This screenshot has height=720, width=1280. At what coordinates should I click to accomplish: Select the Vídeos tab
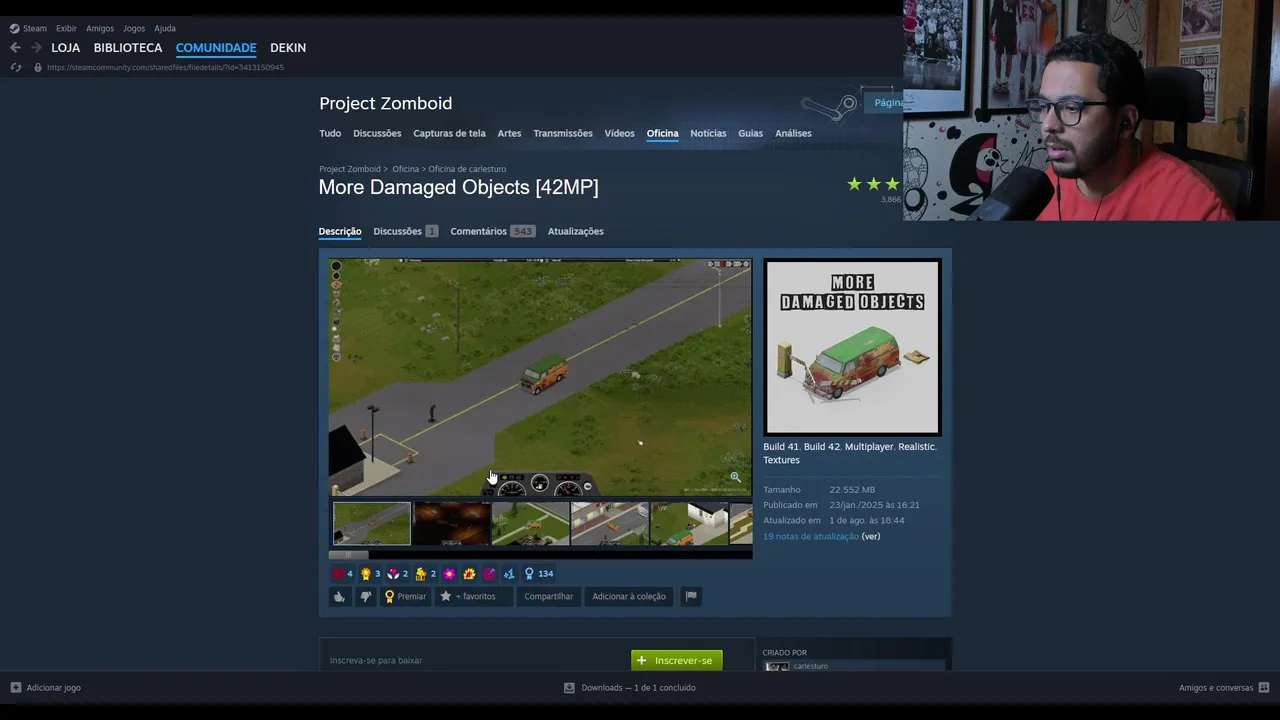click(619, 133)
